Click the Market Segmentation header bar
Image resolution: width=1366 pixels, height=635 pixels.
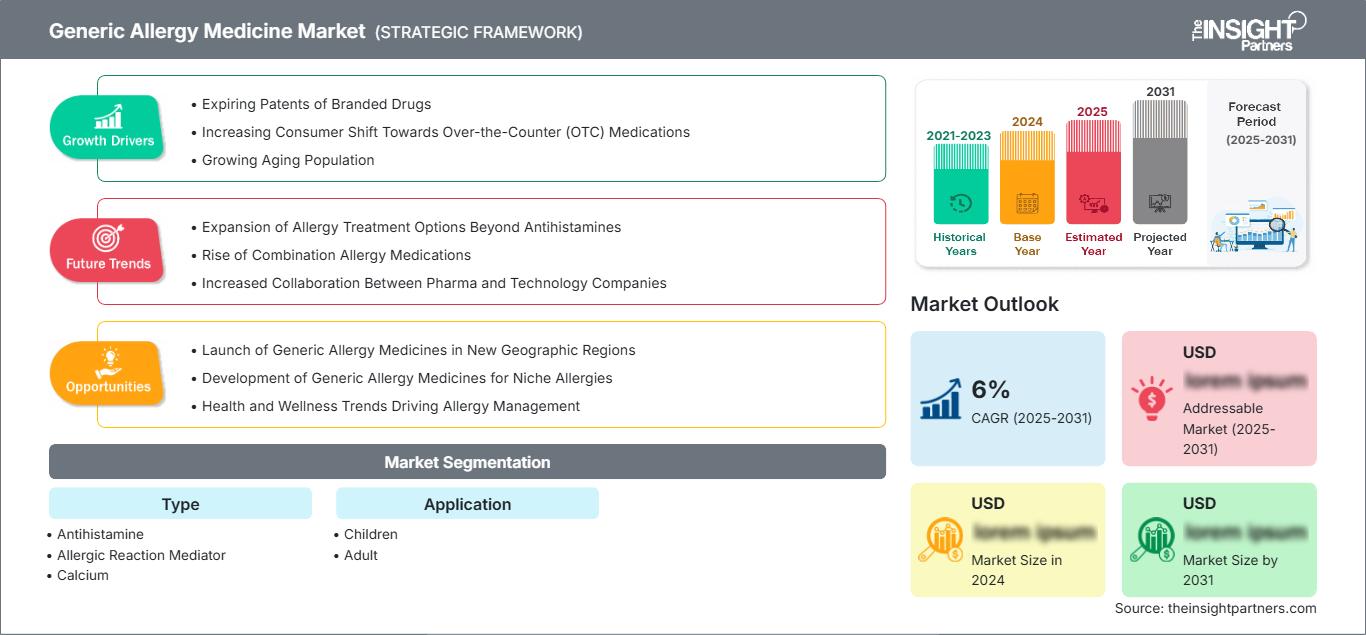(x=467, y=462)
